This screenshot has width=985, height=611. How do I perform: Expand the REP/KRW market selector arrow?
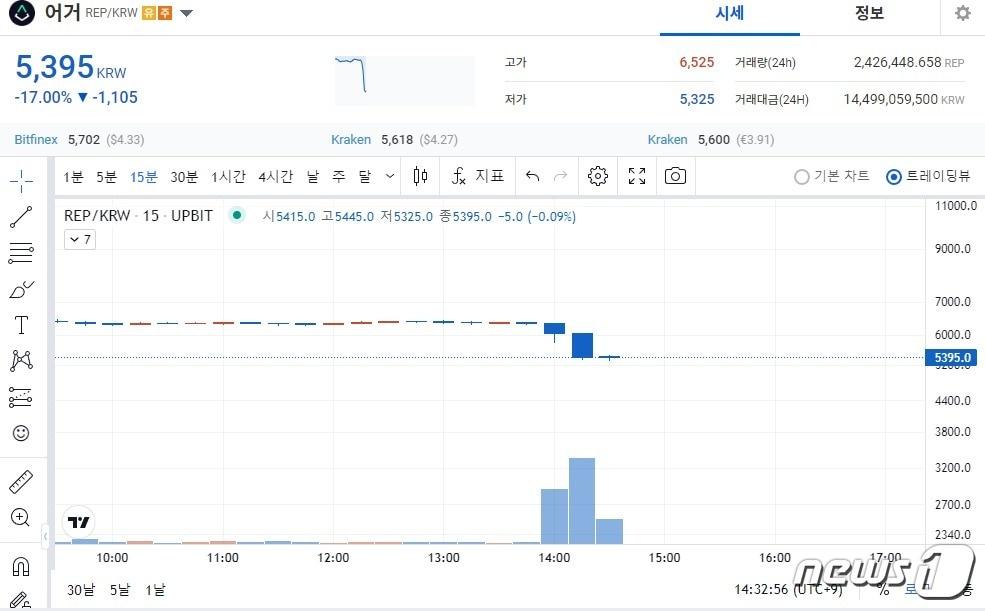[187, 13]
